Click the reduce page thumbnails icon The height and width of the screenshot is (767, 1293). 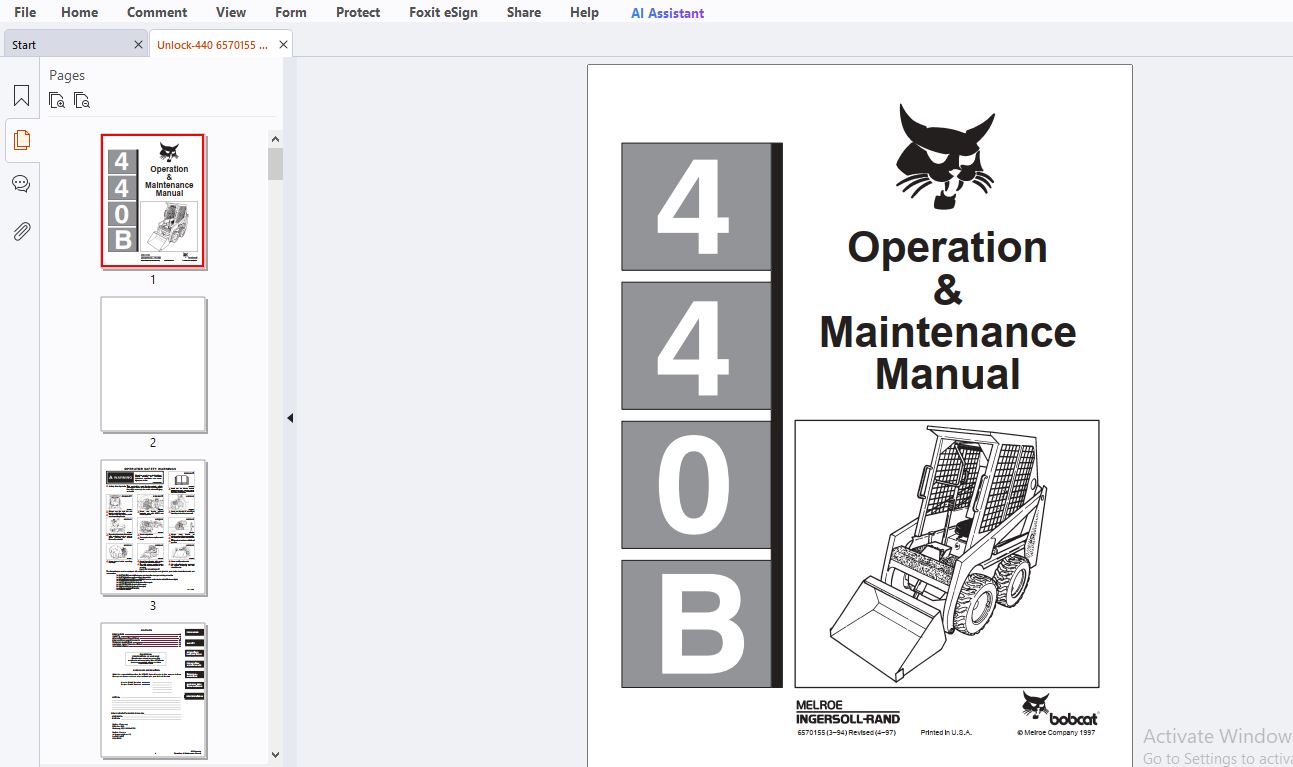(x=82, y=100)
